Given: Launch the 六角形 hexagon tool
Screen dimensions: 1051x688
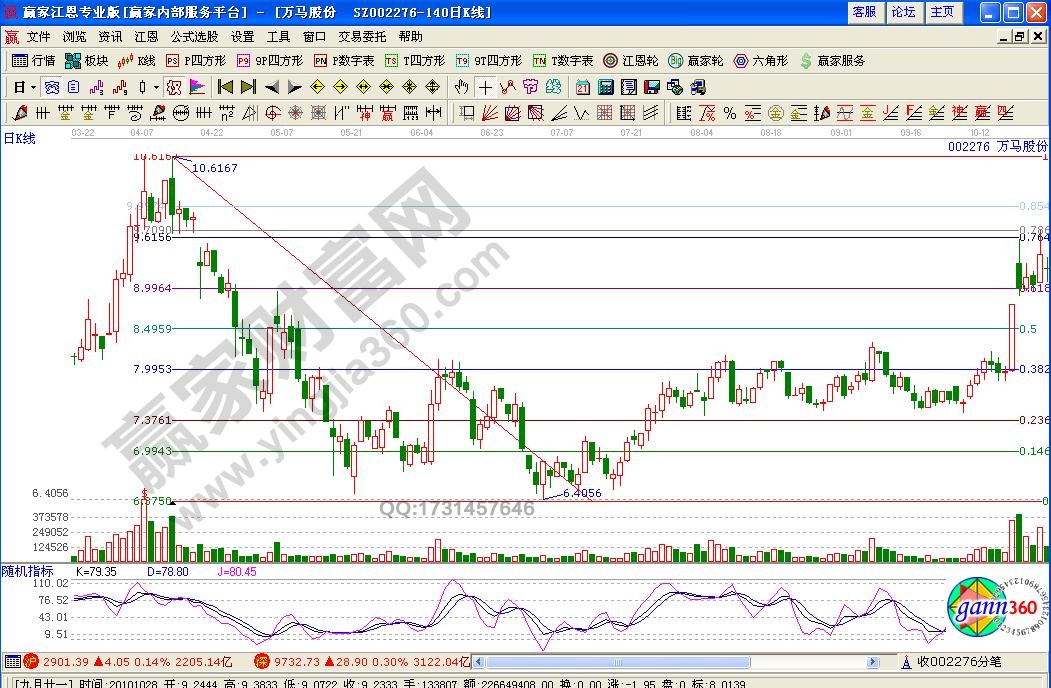Looking at the screenshot, I should pos(760,61).
